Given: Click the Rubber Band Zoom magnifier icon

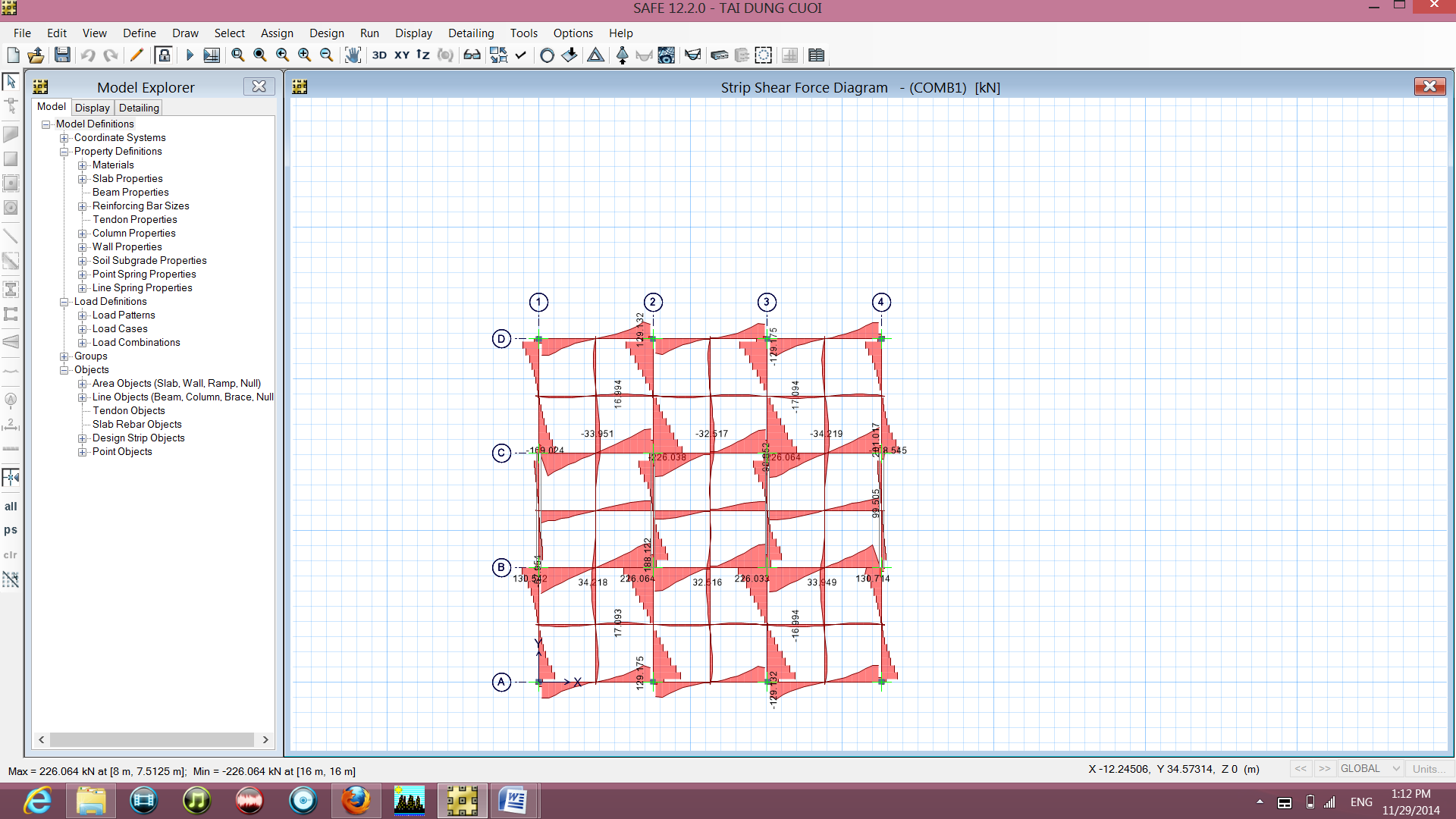Looking at the screenshot, I should 237,55.
